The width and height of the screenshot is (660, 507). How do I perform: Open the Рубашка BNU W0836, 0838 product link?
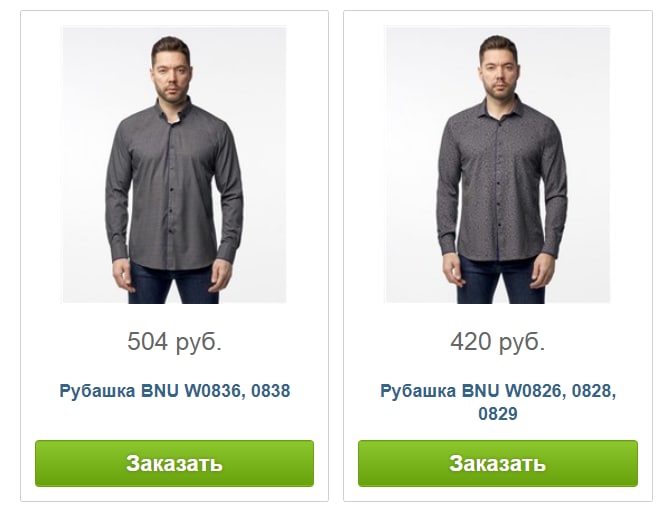click(x=175, y=391)
